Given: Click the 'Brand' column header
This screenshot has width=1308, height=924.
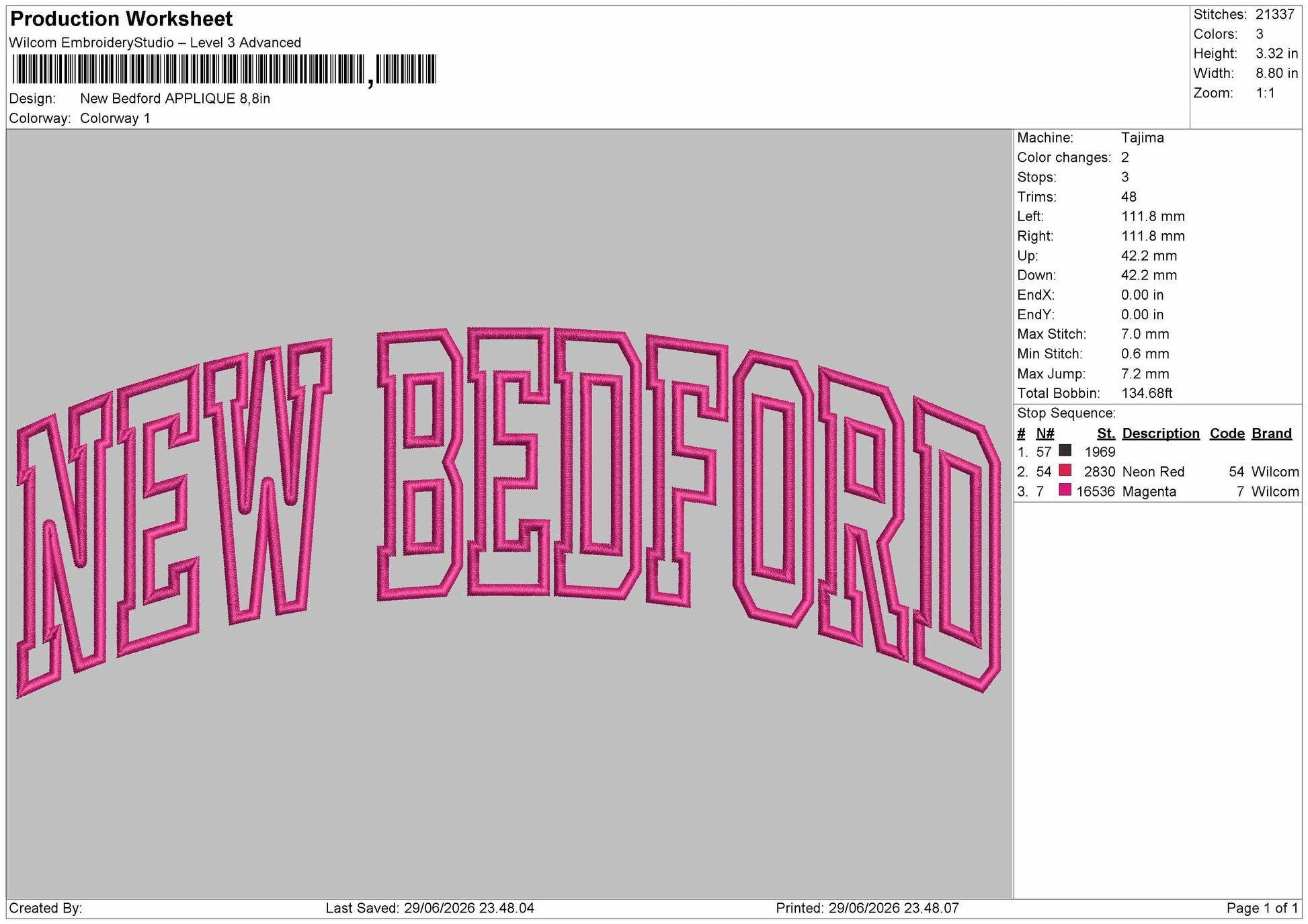Looking at the screenshot, I should pyautogui.click(x=1272, y=433).
